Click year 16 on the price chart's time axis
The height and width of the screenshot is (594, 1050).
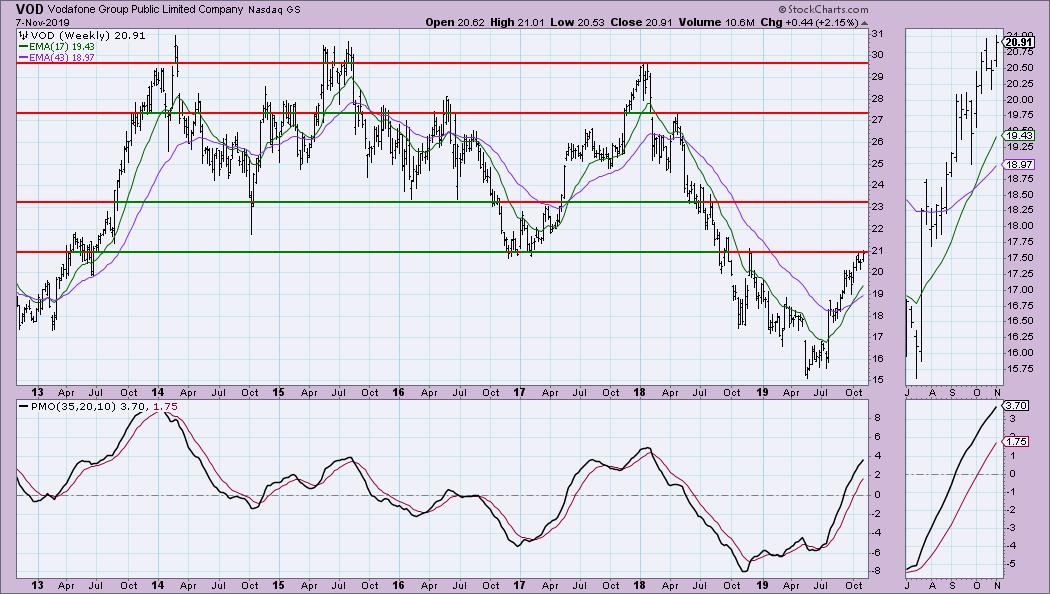[398, 392]
